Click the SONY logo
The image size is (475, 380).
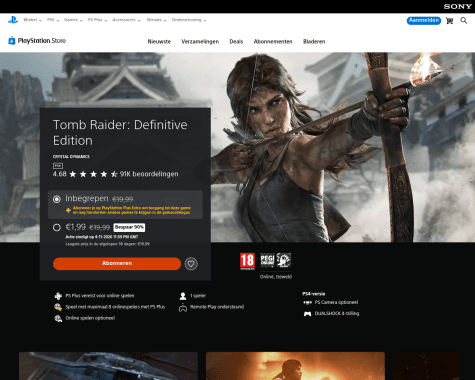pyautogui.click(x=457, y=6)
